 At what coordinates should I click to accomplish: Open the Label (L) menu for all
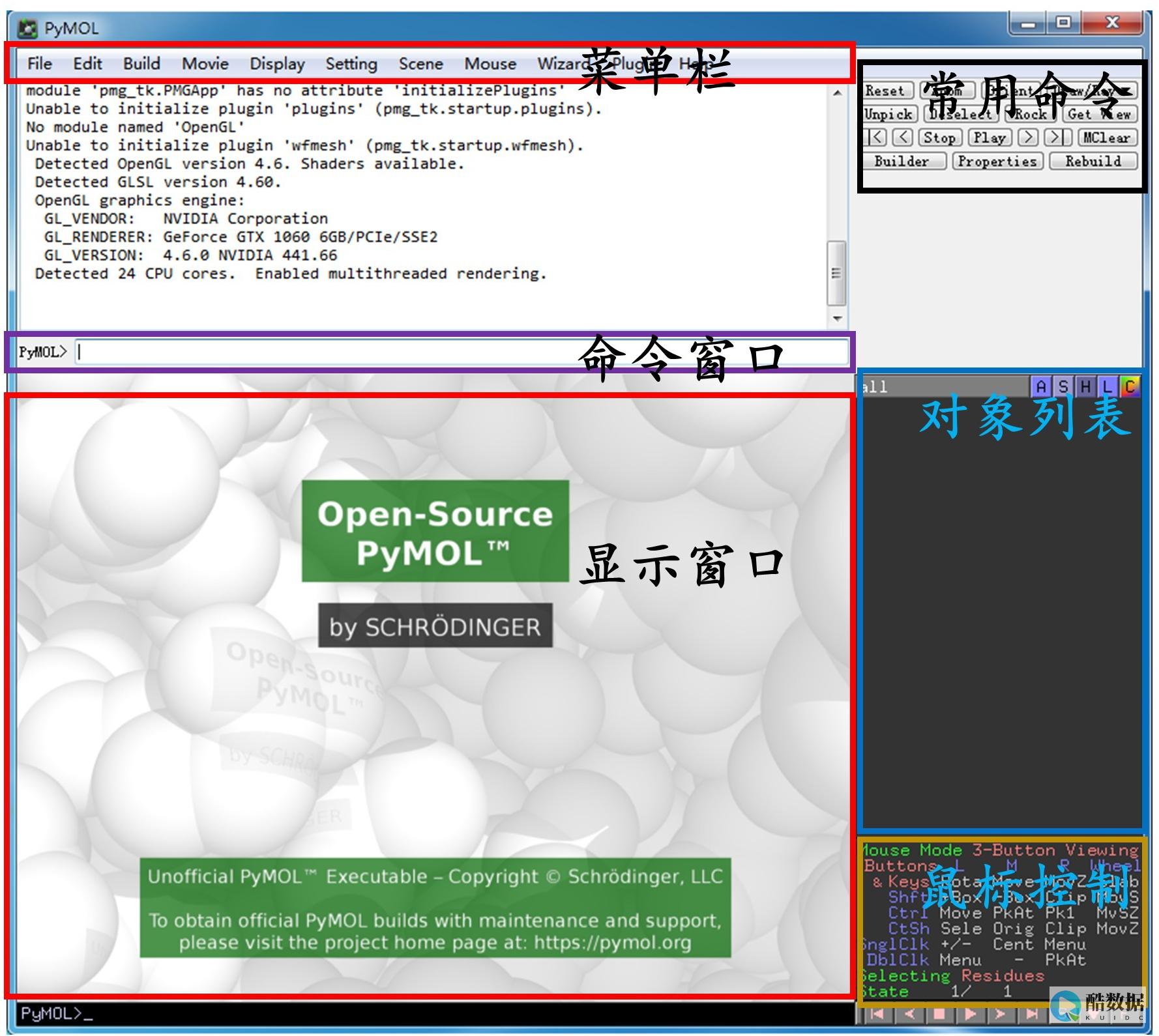click(x=1108, y=386)
